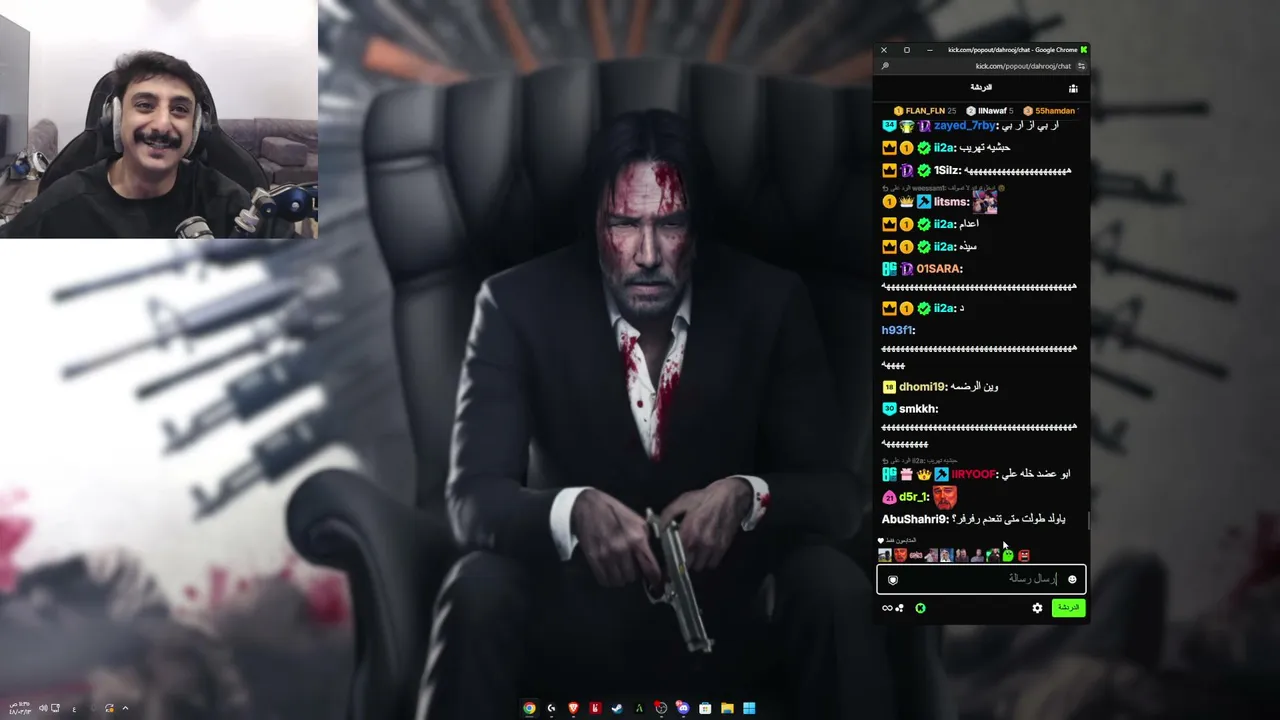Click the chat scrollbar thumb
The width and height of the screenshot is (1280, 720).
1087,520
